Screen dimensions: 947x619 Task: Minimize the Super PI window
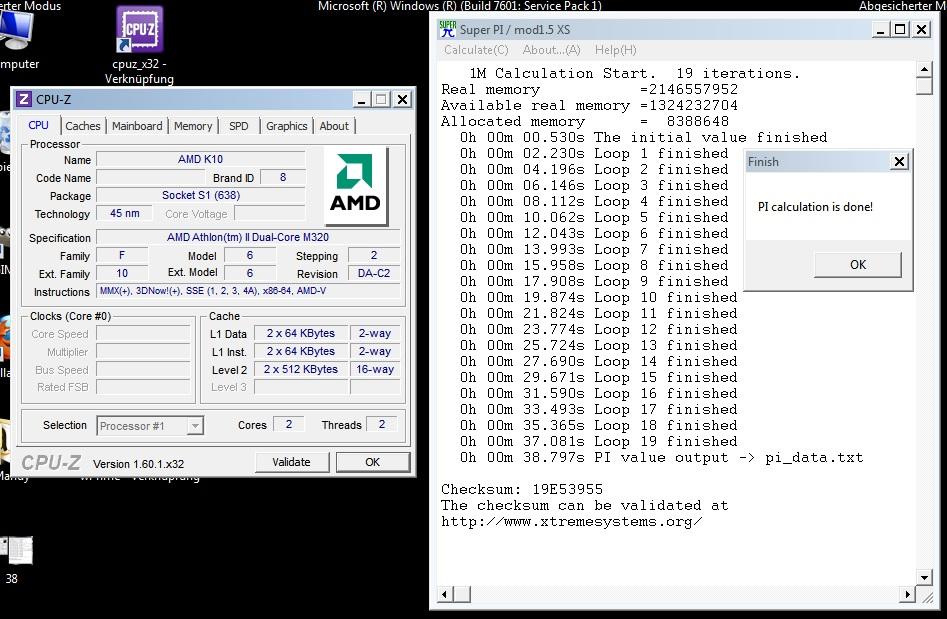click(881, 30)
